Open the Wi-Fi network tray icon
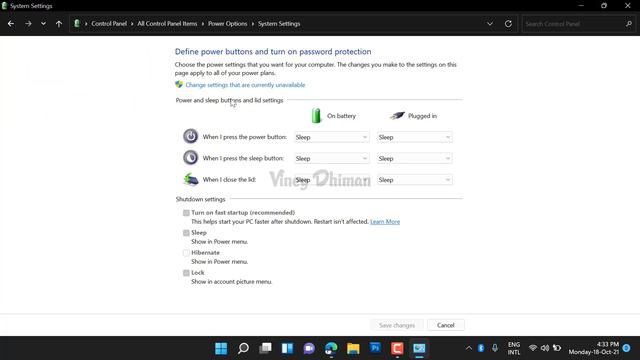 coord(533,348)
